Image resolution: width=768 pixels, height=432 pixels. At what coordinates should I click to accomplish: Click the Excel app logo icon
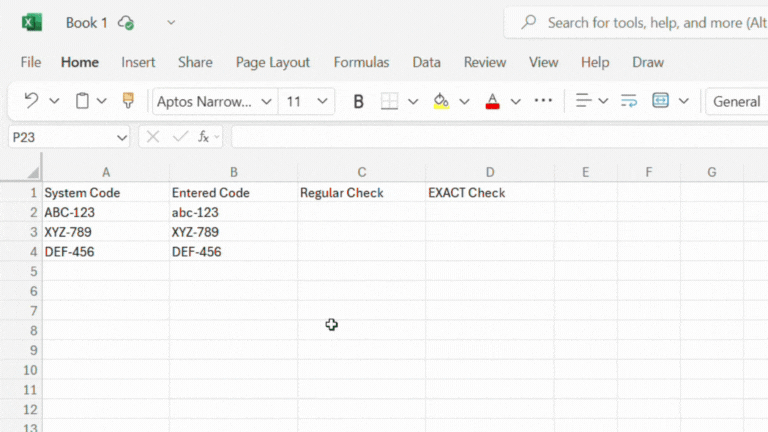point(32,23)
